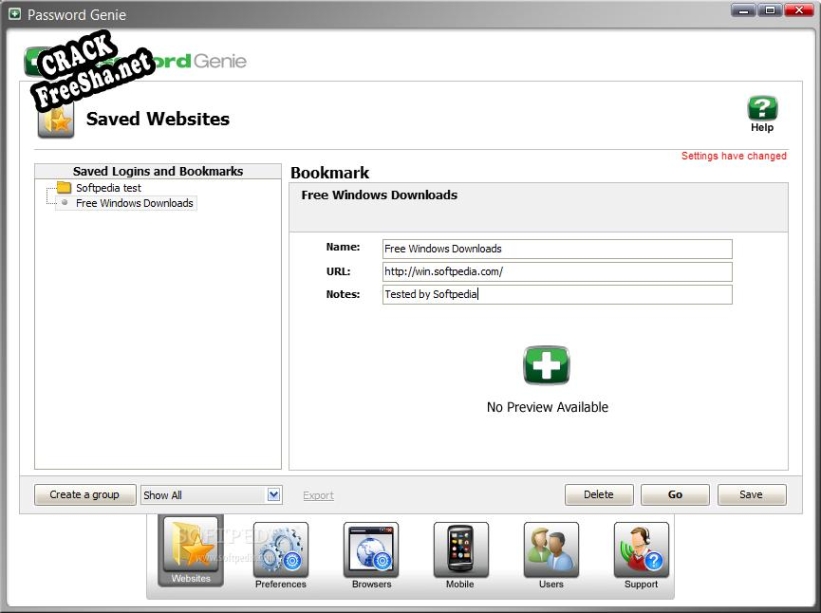Viewport: 821px width, 613px height.
Task: Click into the Notes text field
Action: click(x=557, y=295)
